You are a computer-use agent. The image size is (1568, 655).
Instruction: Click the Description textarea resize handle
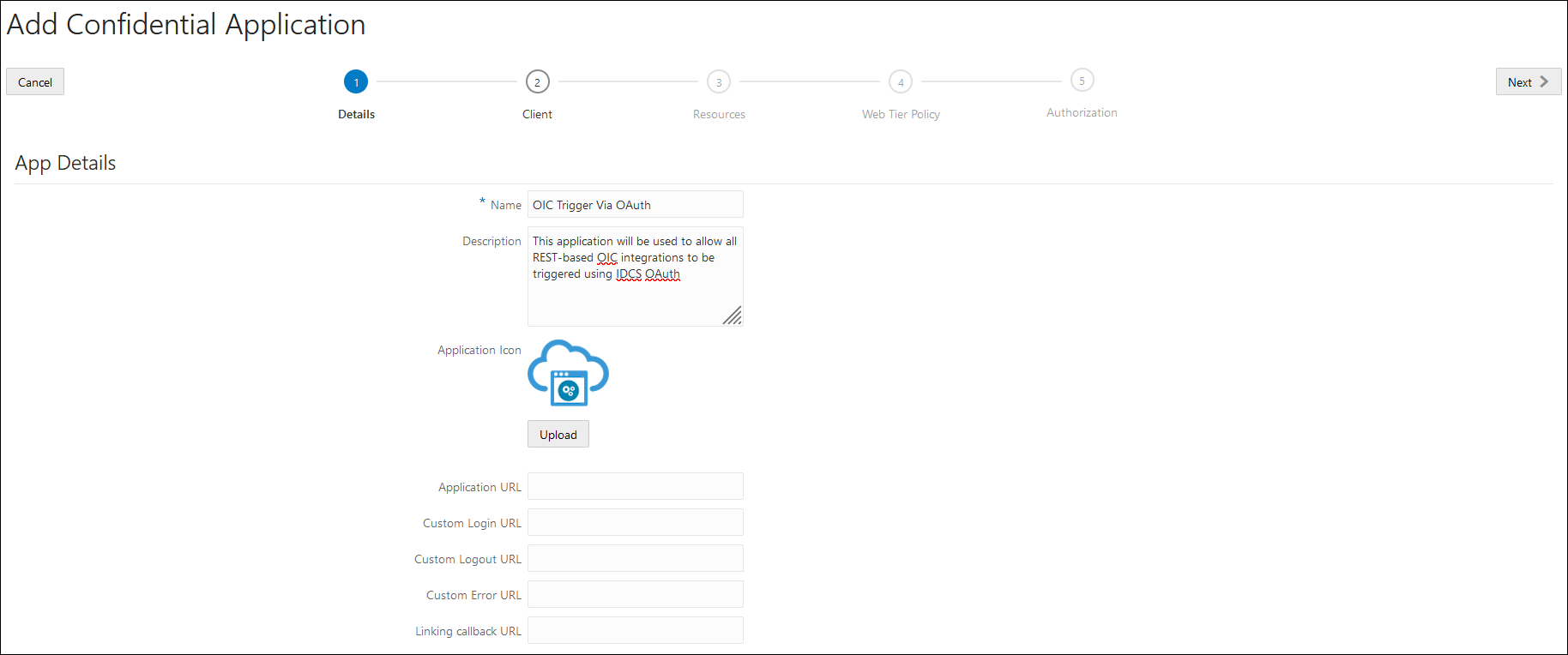733,315
